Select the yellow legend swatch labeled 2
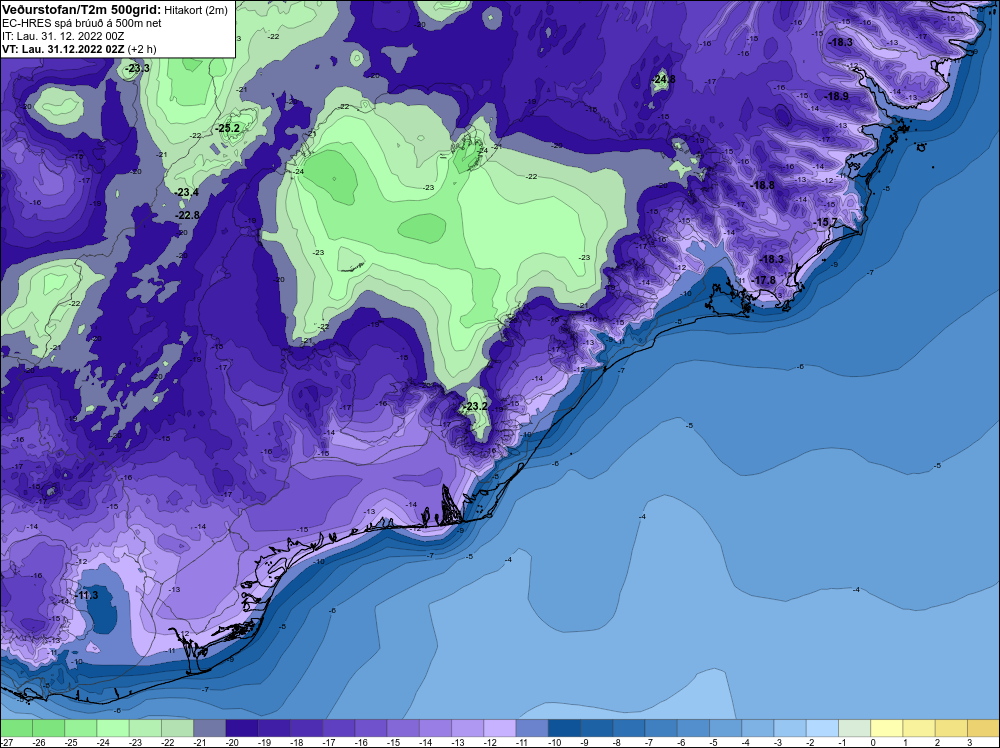The image size is (1000, 748). [x=951, y=728]
